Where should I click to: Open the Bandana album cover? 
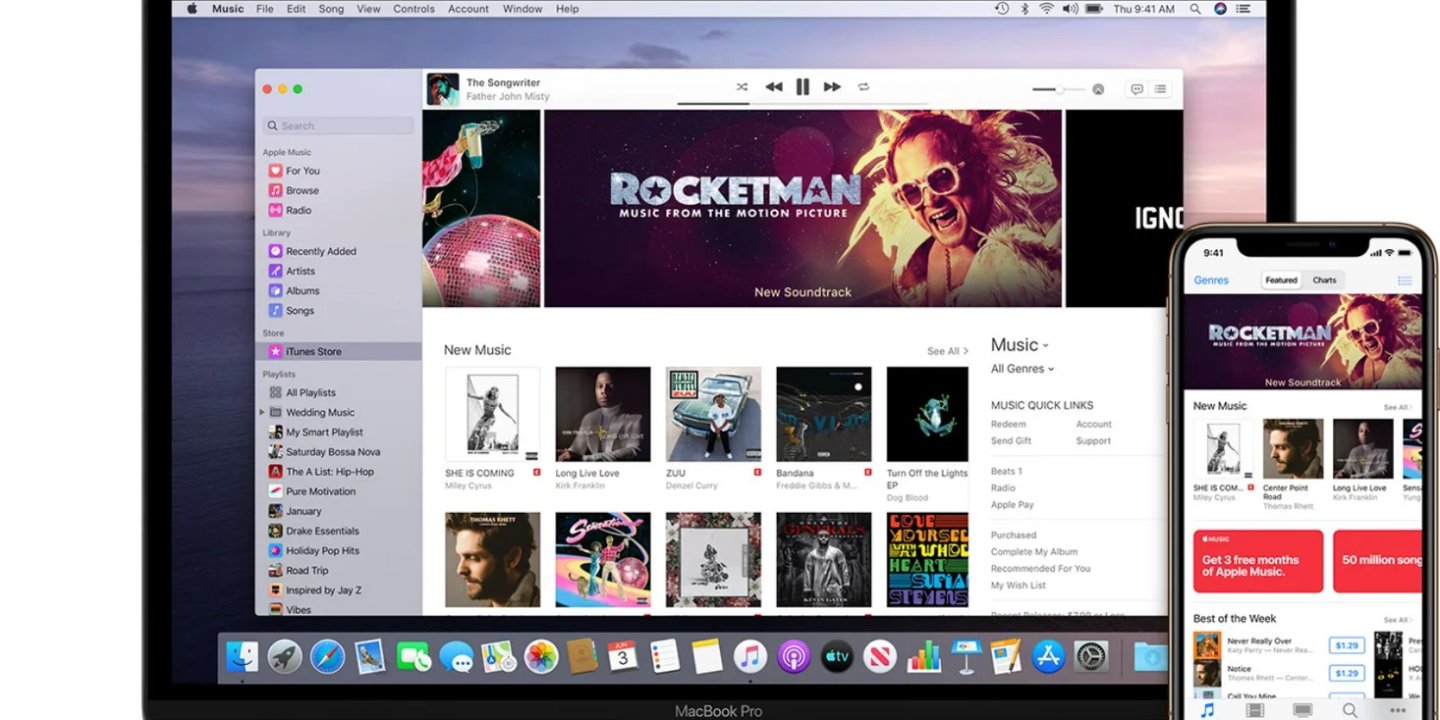[824, 414]
